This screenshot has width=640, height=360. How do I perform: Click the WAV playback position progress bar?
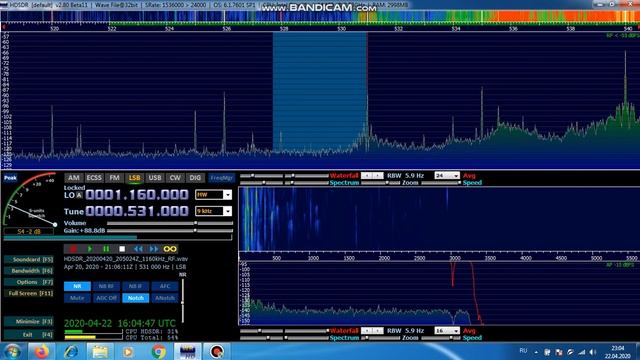[x=118, y=237]
